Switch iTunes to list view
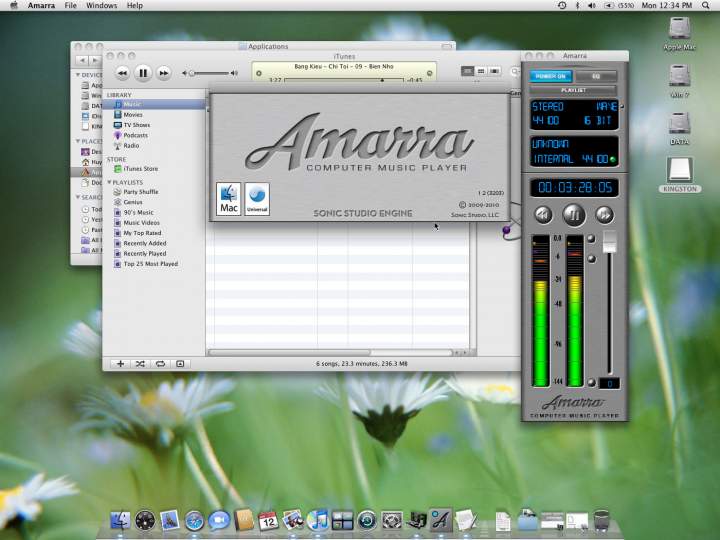Image resolution: width=720 pixels, height=540 pixels. (x=467, y=71)
